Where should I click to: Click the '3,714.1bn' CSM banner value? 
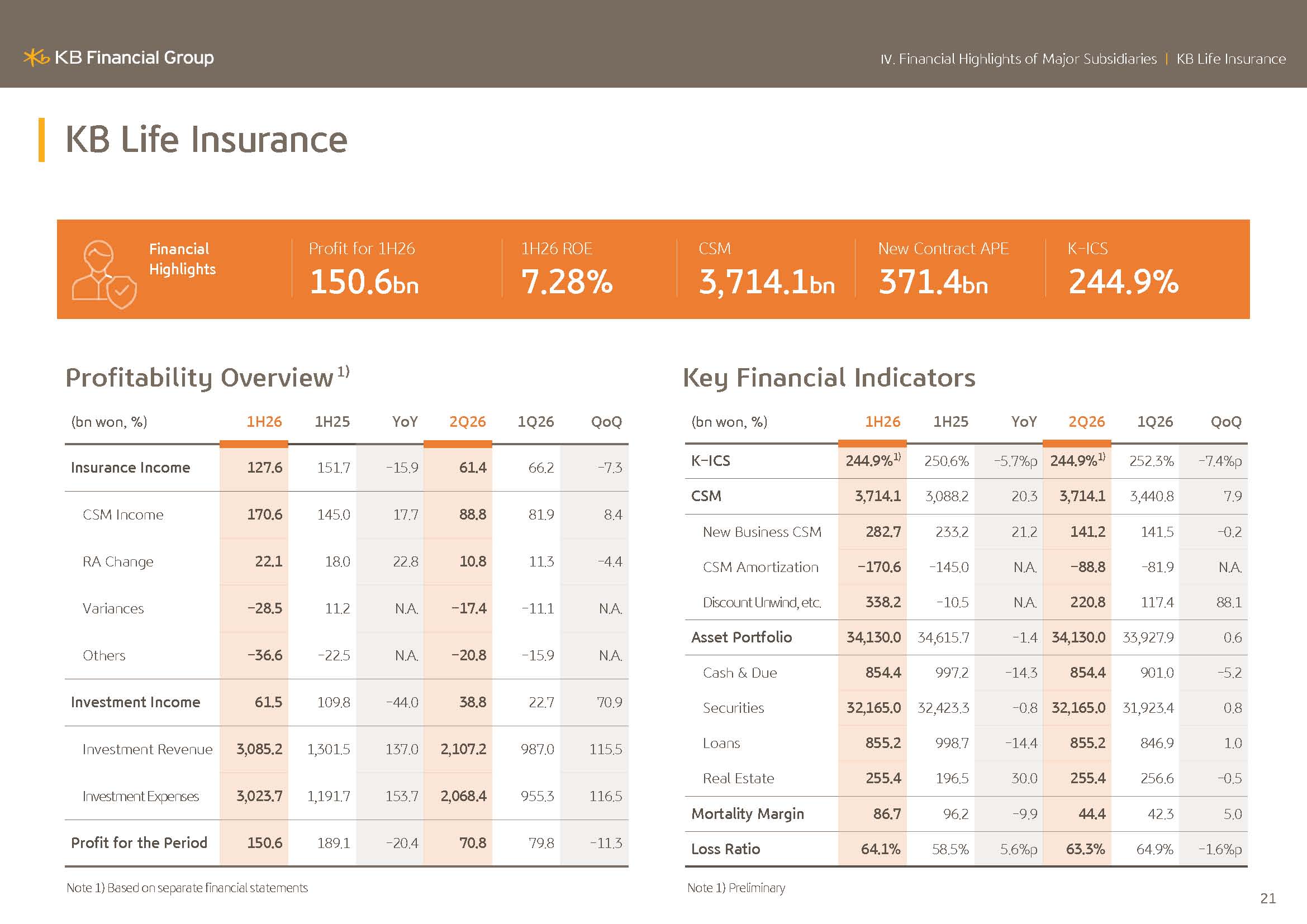pos(766,282)
